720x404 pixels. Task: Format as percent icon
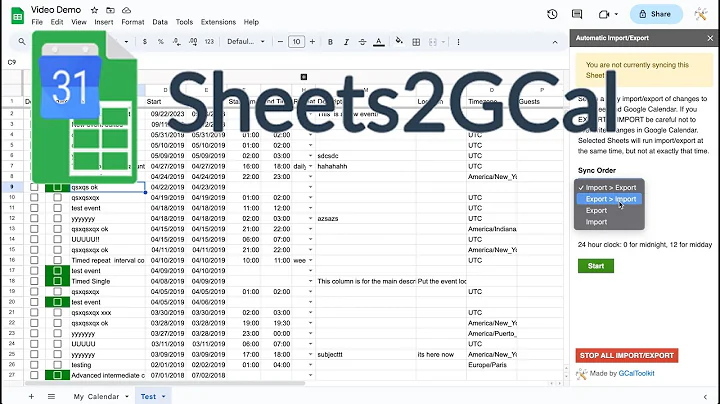pyautogui.click(x=161, y=42)
